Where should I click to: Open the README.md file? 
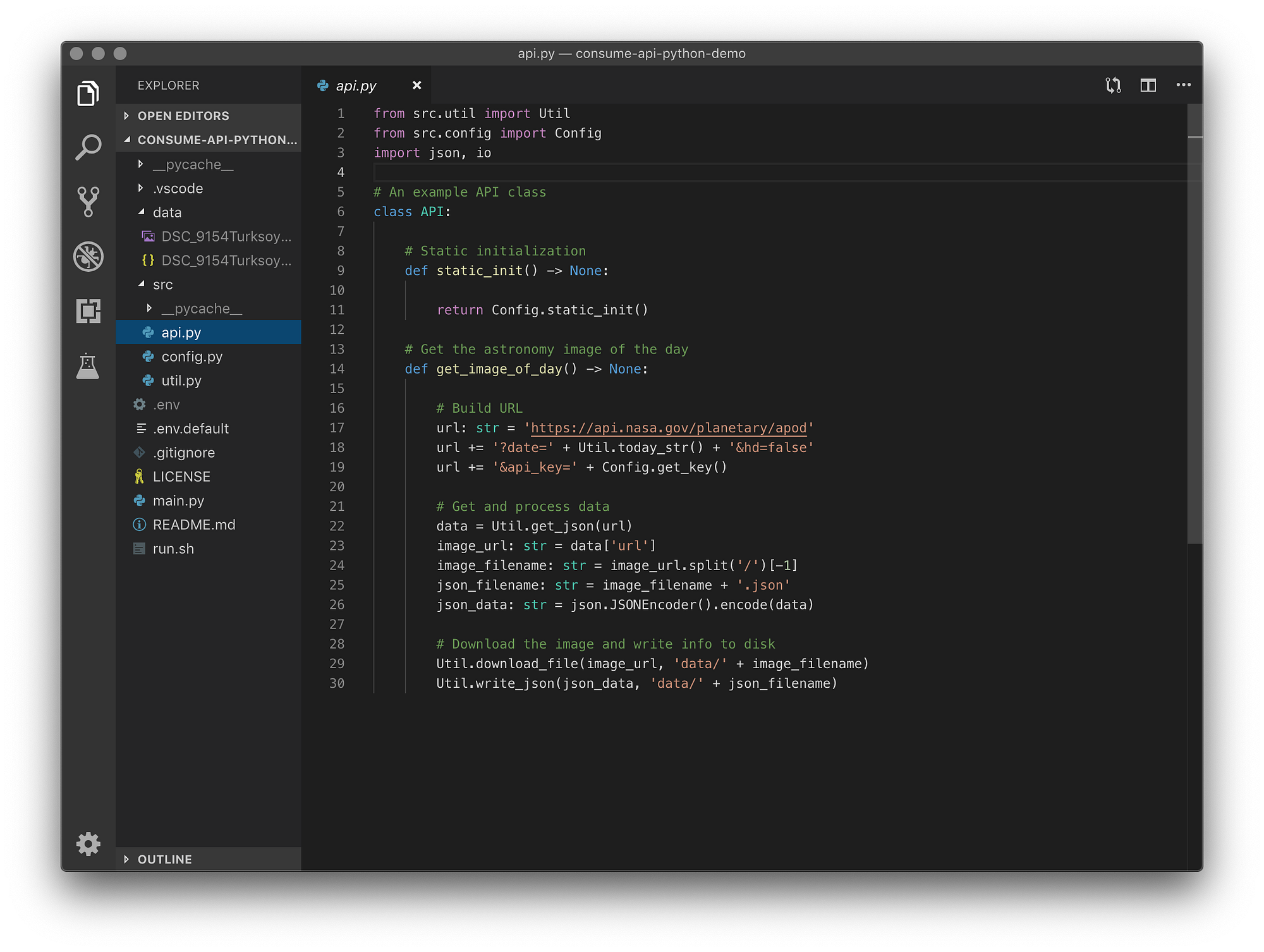[194, 524]
